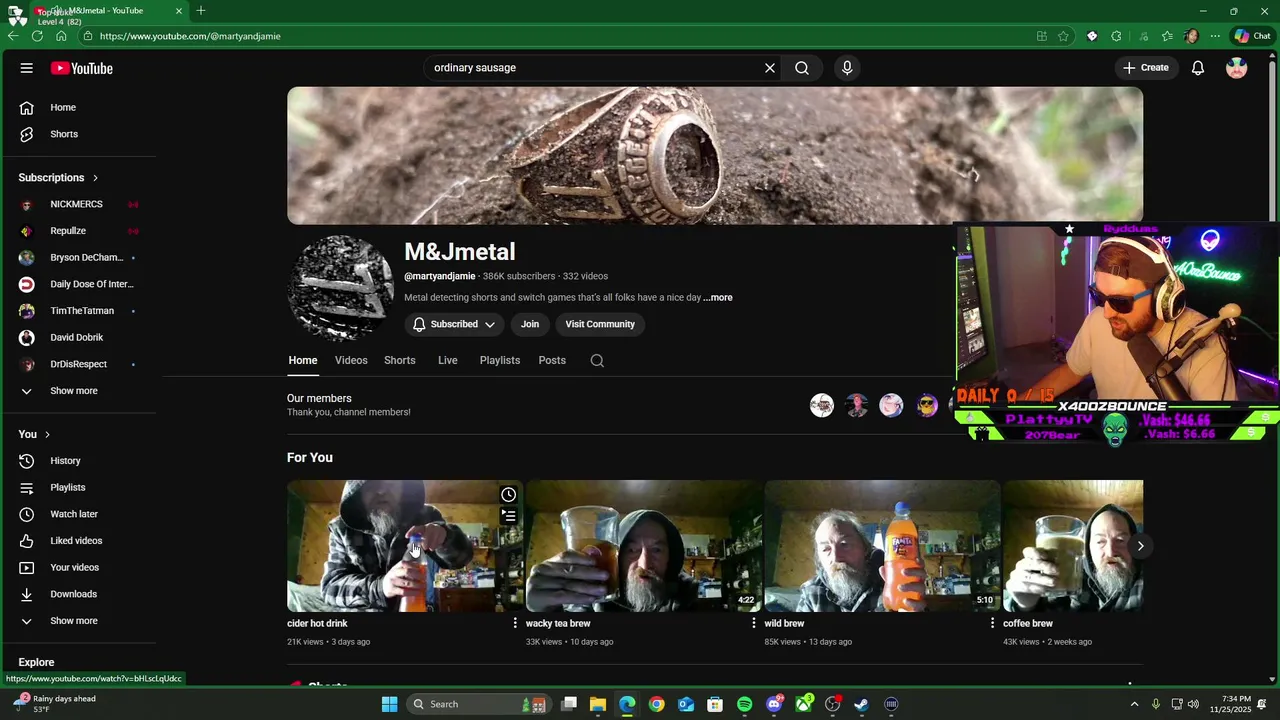Play the wacky tea brew video thumbnail

click(x=643, y=546)
